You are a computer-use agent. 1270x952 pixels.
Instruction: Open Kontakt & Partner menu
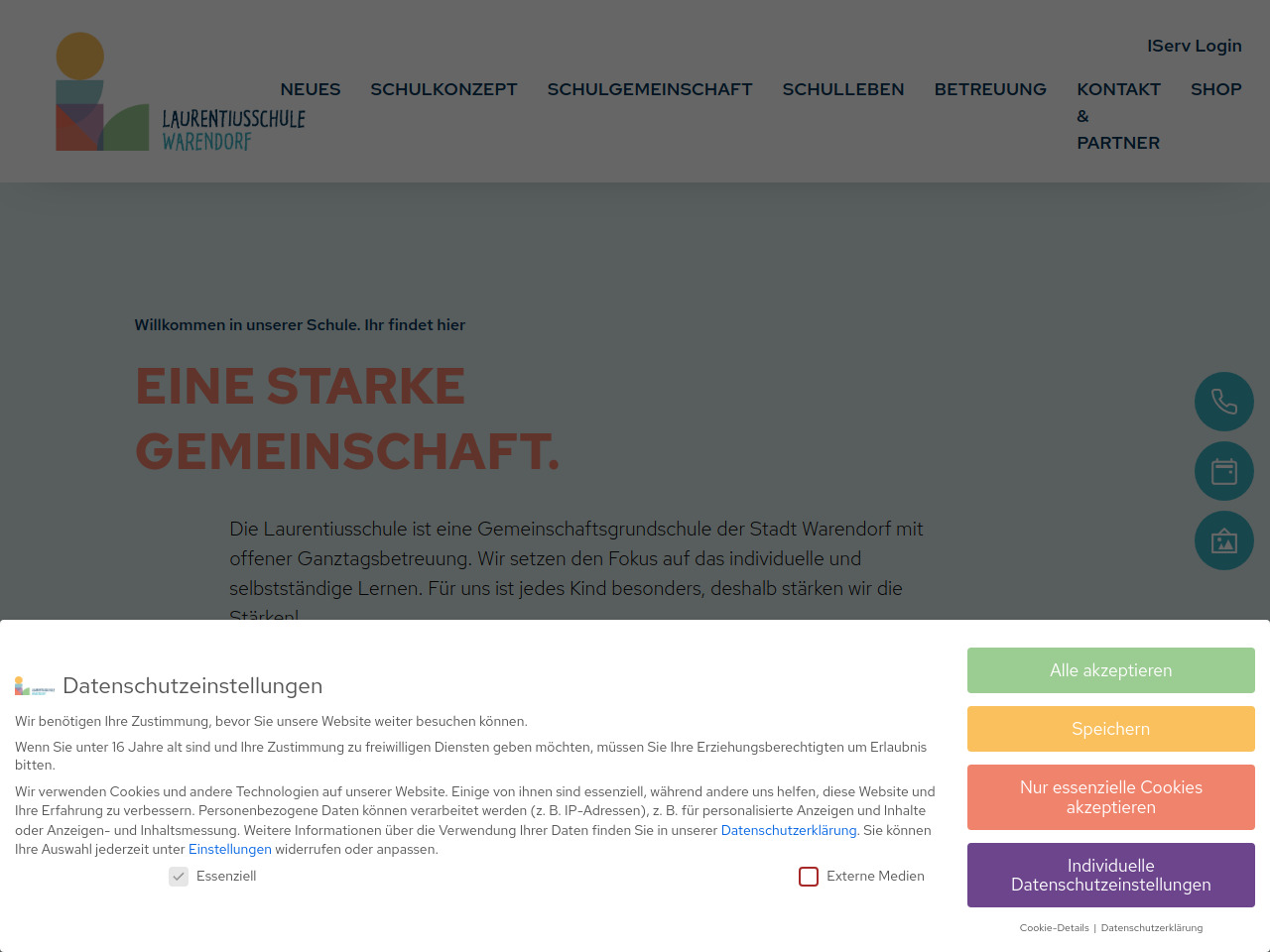click(1118, 116)
